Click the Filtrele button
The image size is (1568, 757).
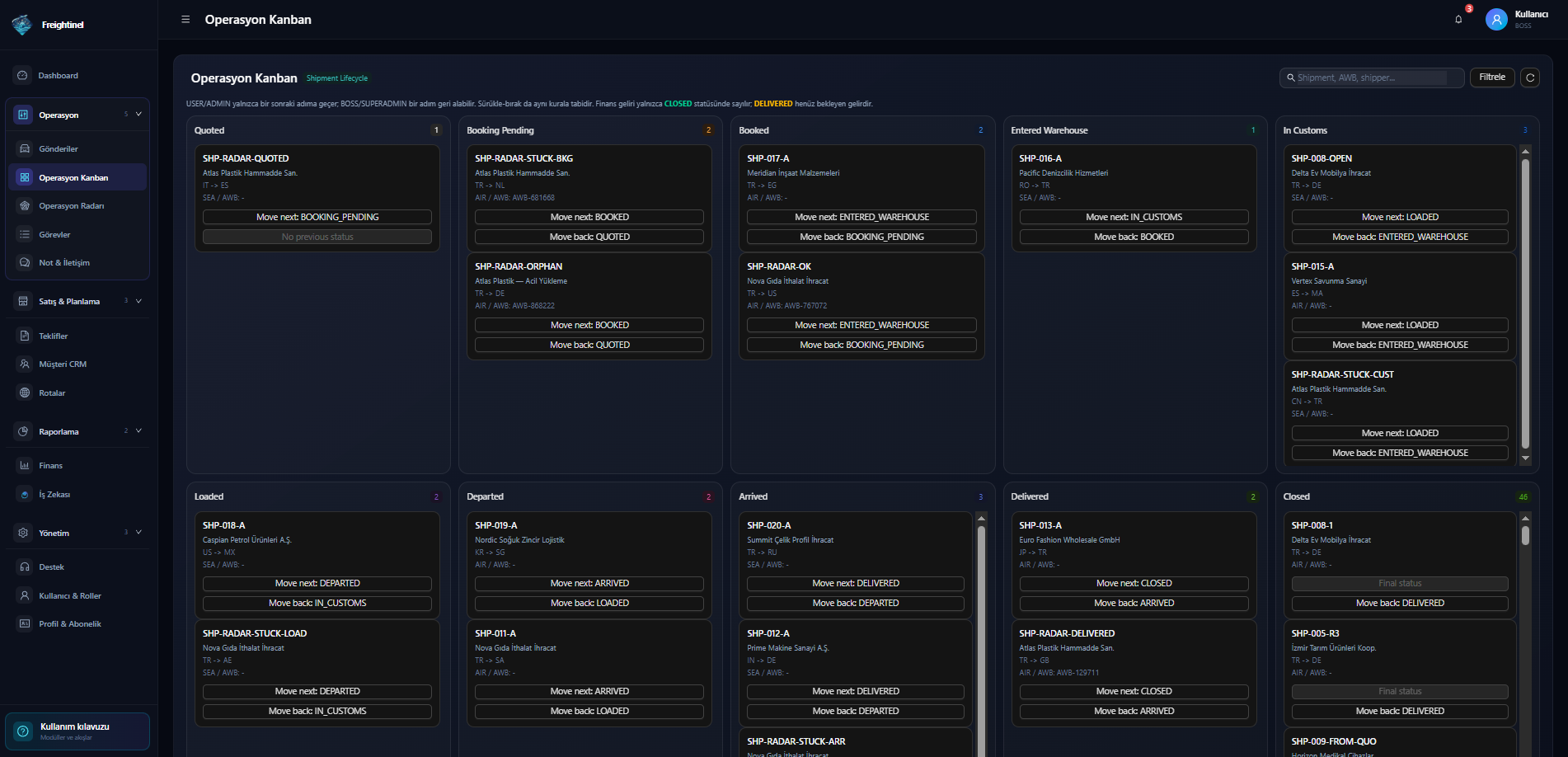(1492, 78)
